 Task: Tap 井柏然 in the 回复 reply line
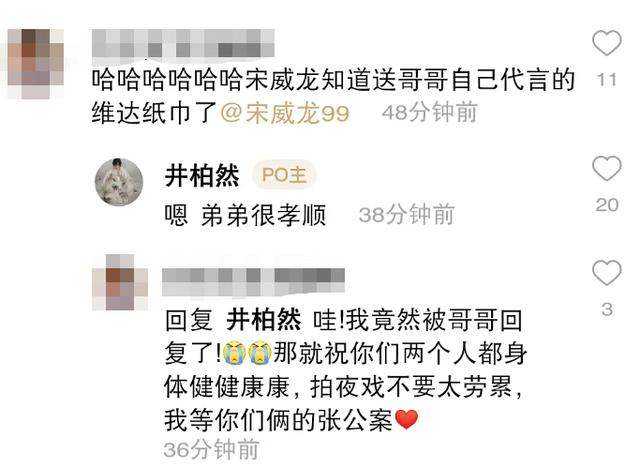click(x=264, y=319)
